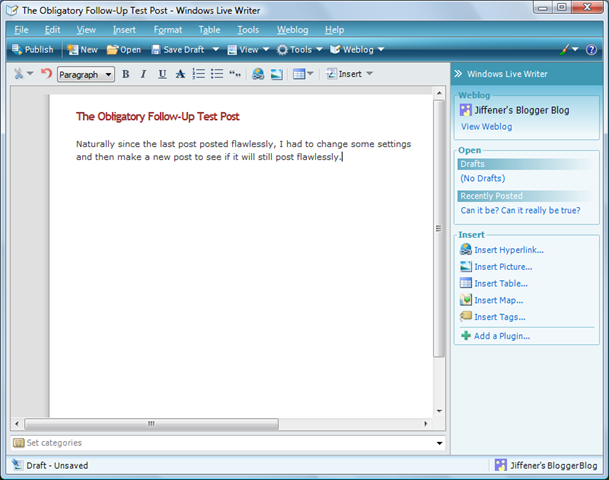Open the Edit menu
609x480 pixels.
click(52, 30)
